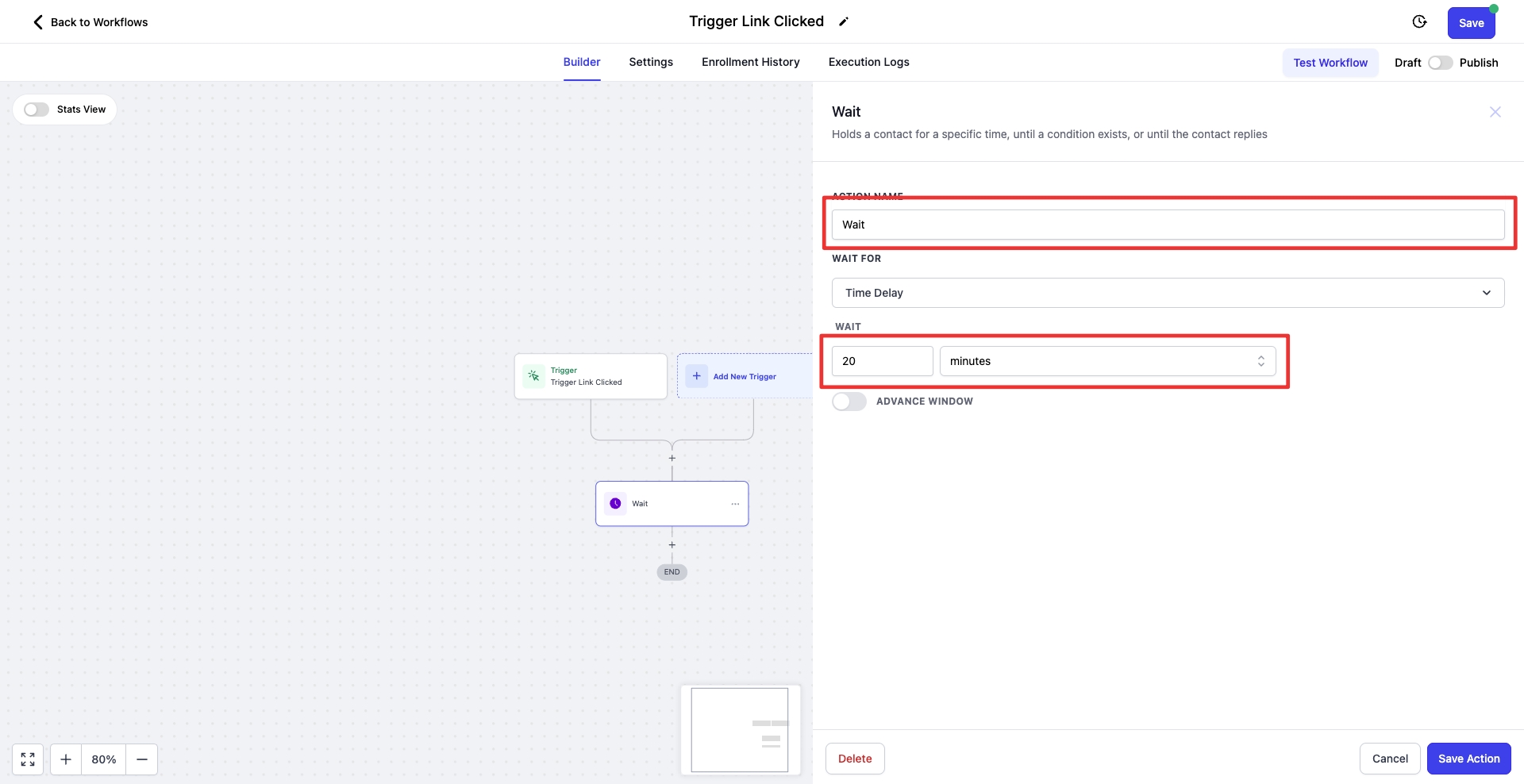Image resolution: width=1524 pixels, height=784 pixels.
Task: Enable the Stats View toggle
Action: [x=37, y=110]
